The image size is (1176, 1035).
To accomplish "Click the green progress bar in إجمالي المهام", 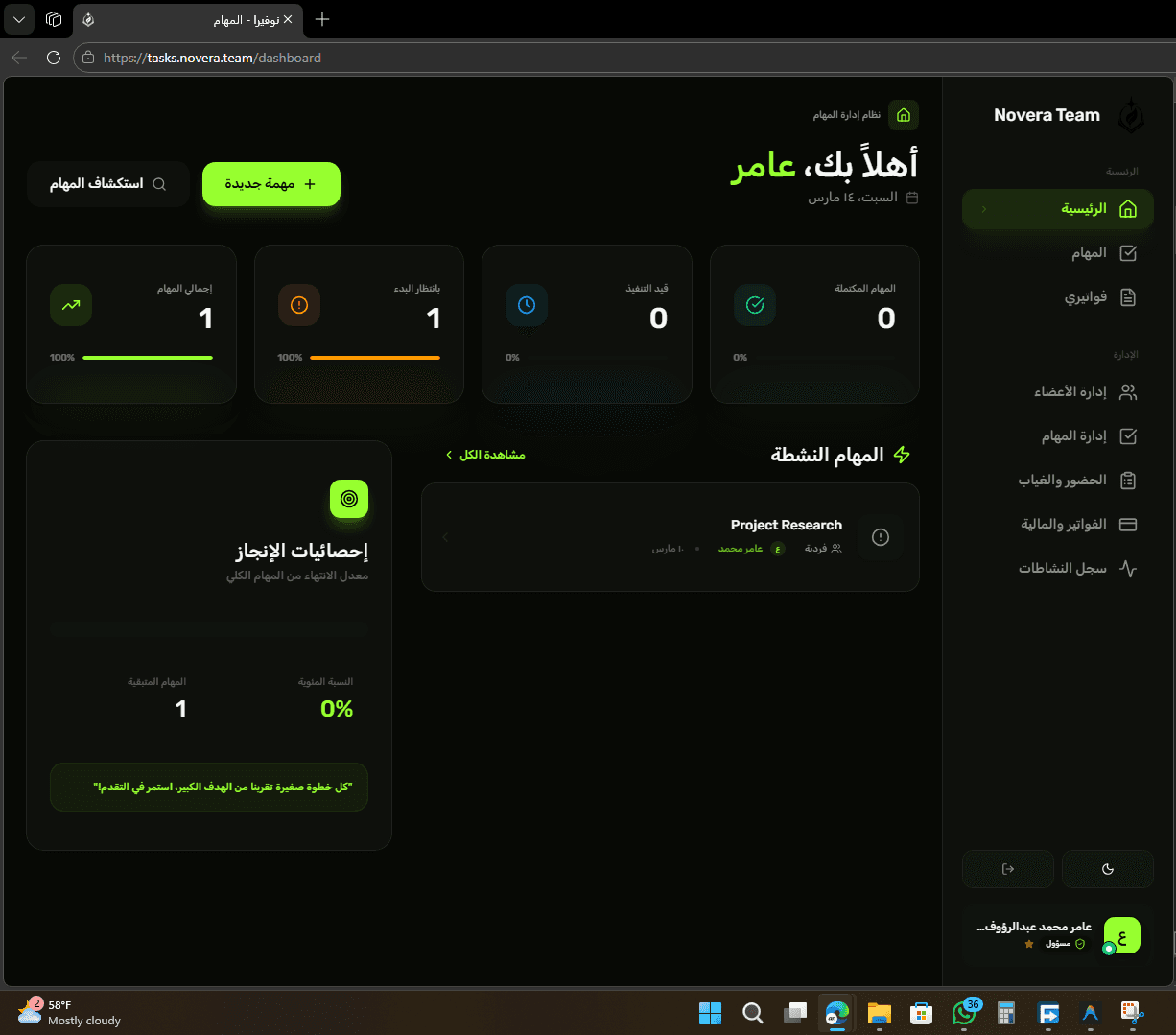I will coord(147,357).
